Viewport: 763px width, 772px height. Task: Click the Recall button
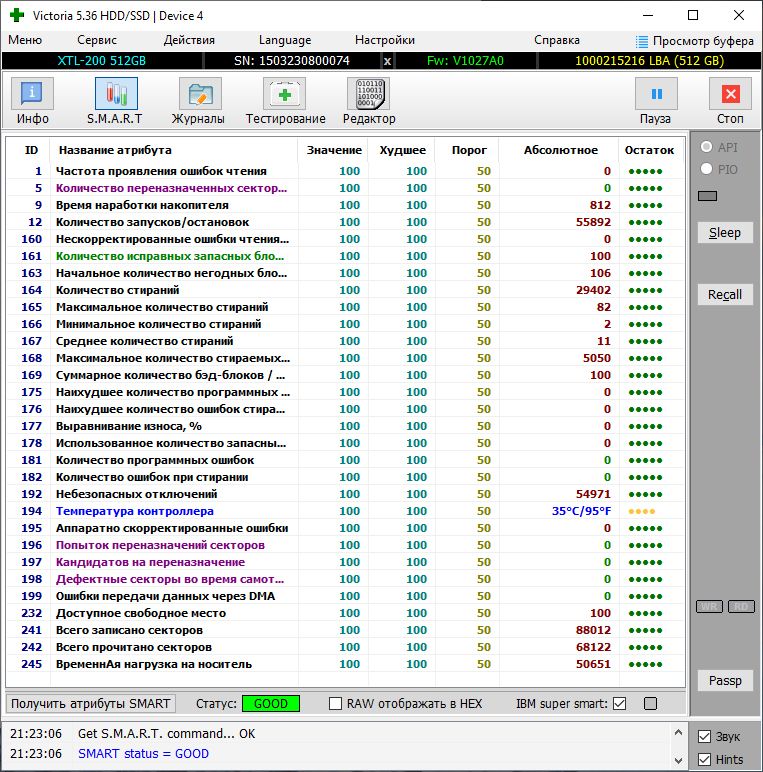pyautogui.click(x=725, y=294)
